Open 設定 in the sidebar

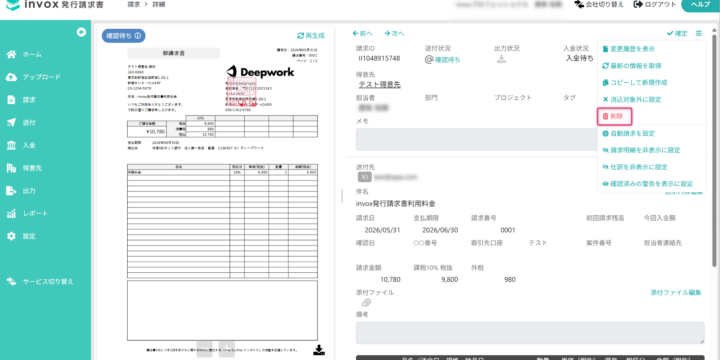(x=21, y=236)
